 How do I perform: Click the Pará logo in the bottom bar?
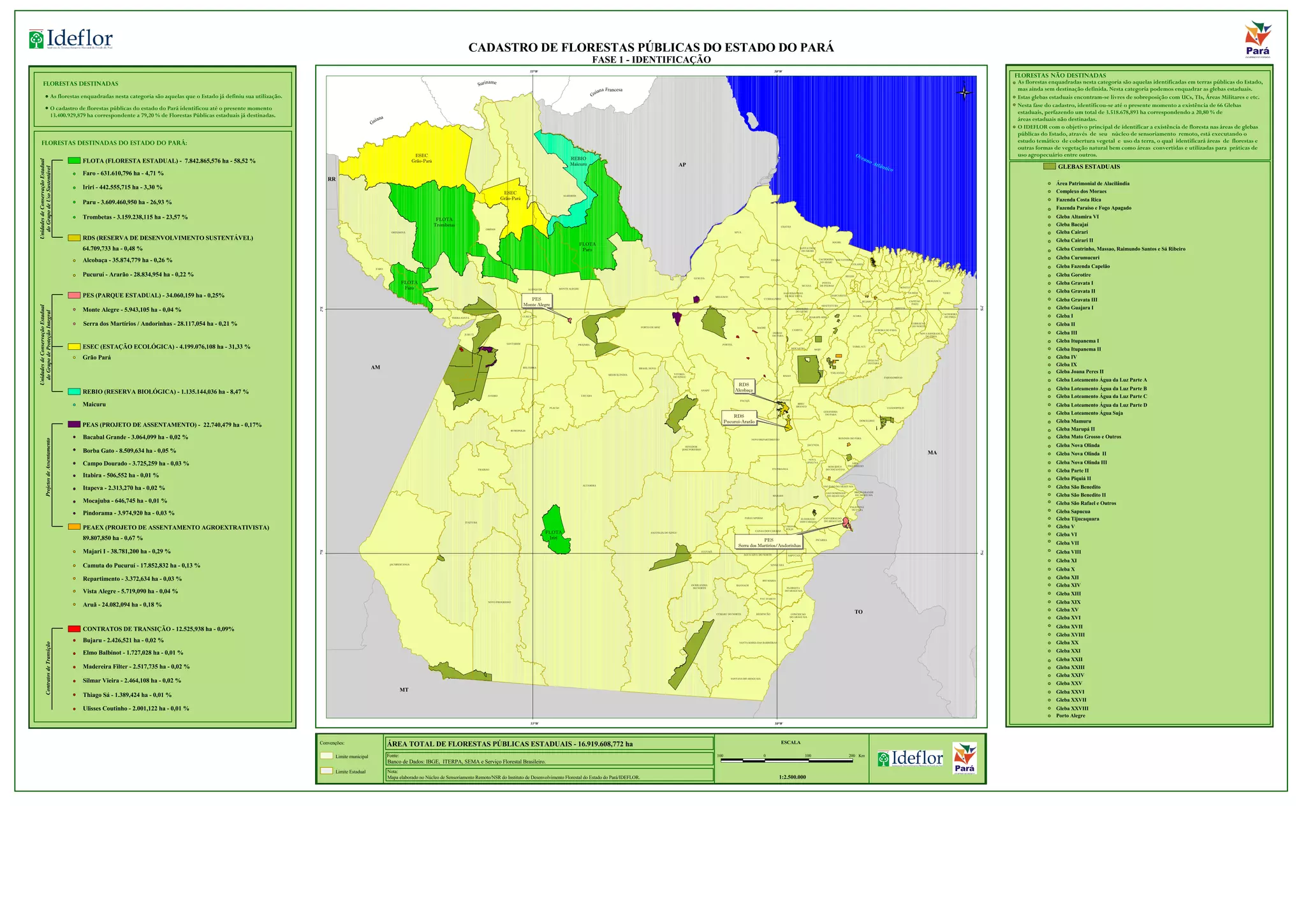pos(964,758)
